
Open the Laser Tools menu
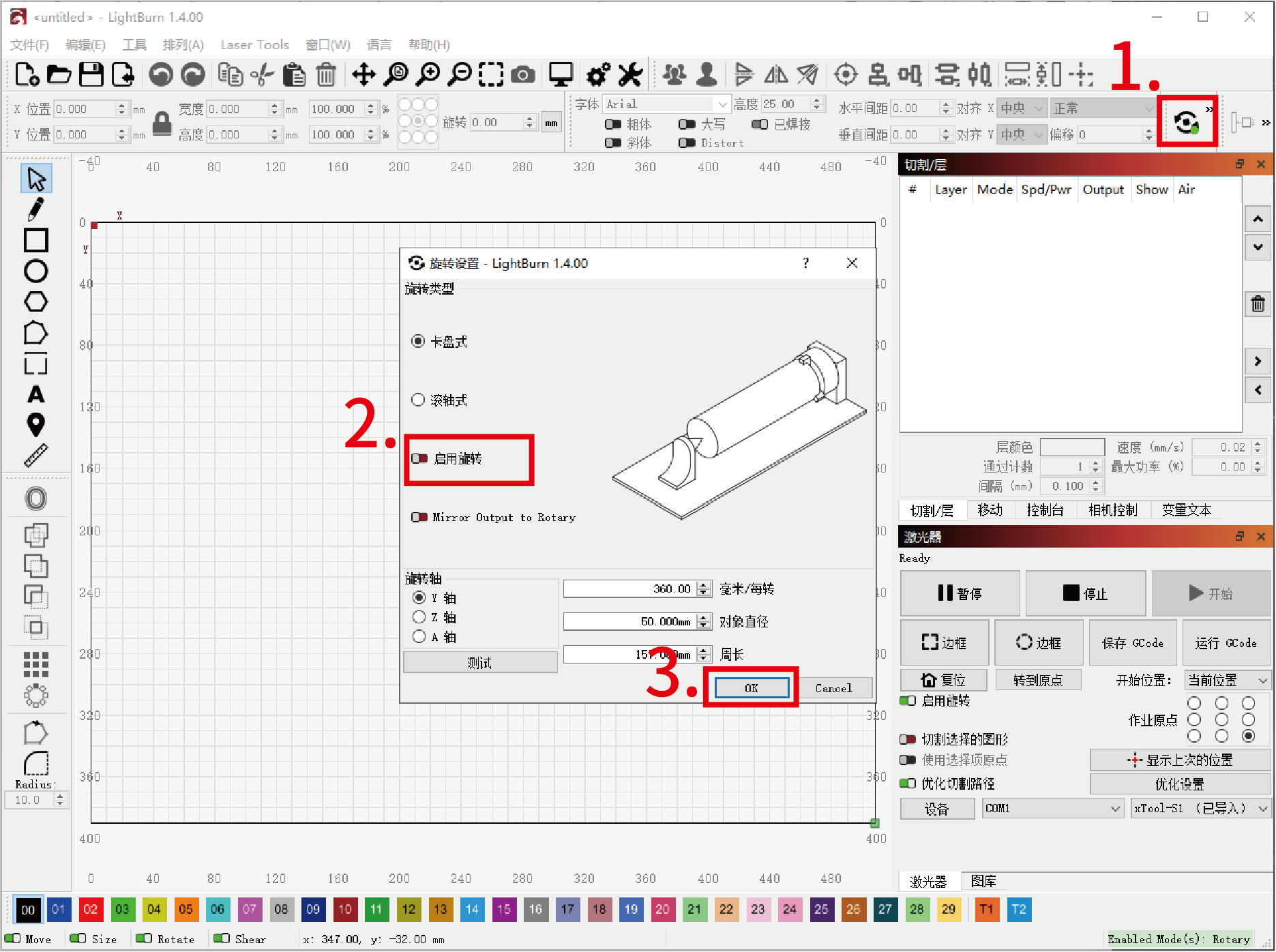click(254, 45)
